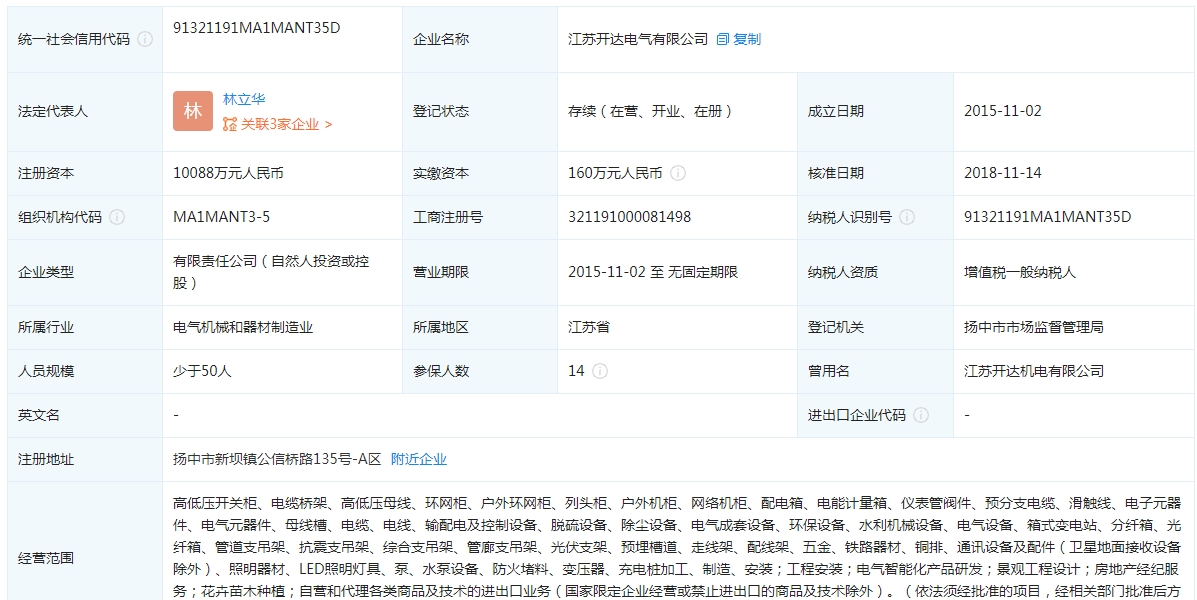The height and width of the screenshot is (600, 1197).
Task: Click info icon beside 进出口企业代码
Action: coord(921,415)
